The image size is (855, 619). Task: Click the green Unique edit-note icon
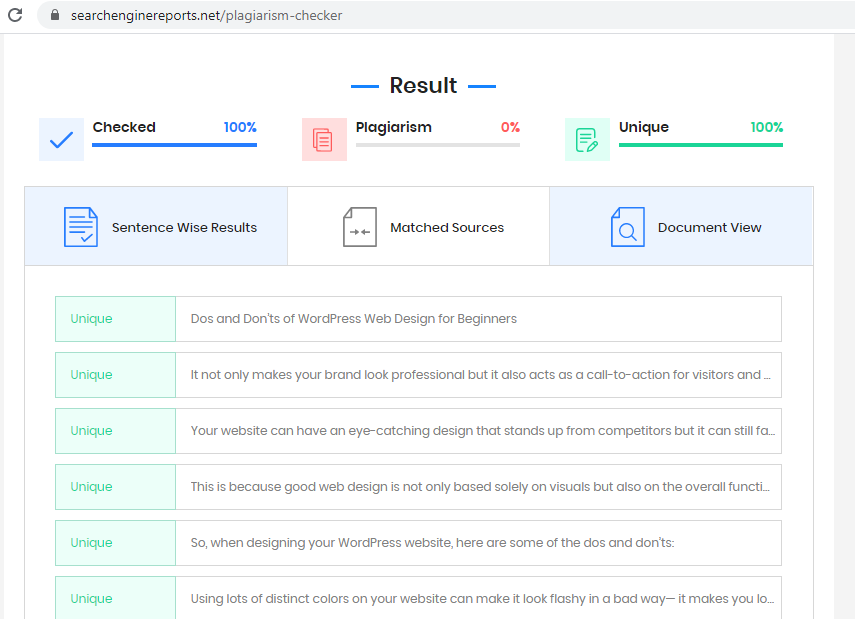(587, 140)
